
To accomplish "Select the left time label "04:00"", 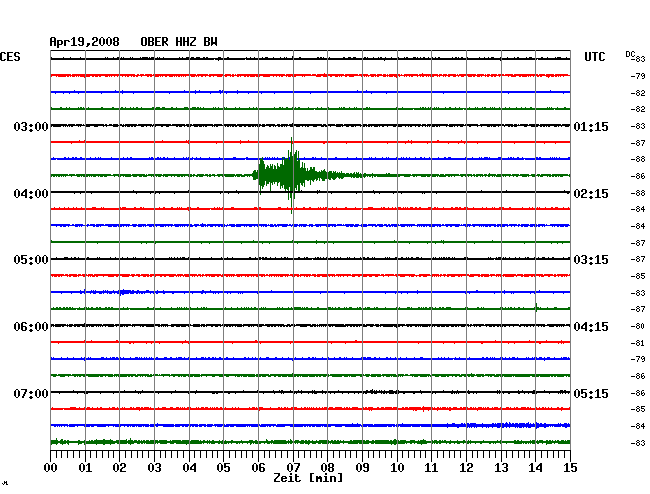I will (x=31, y=194).
